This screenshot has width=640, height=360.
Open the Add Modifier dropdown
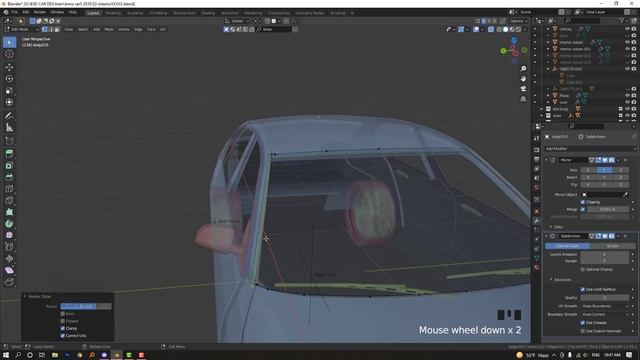[x=590, y=149]
